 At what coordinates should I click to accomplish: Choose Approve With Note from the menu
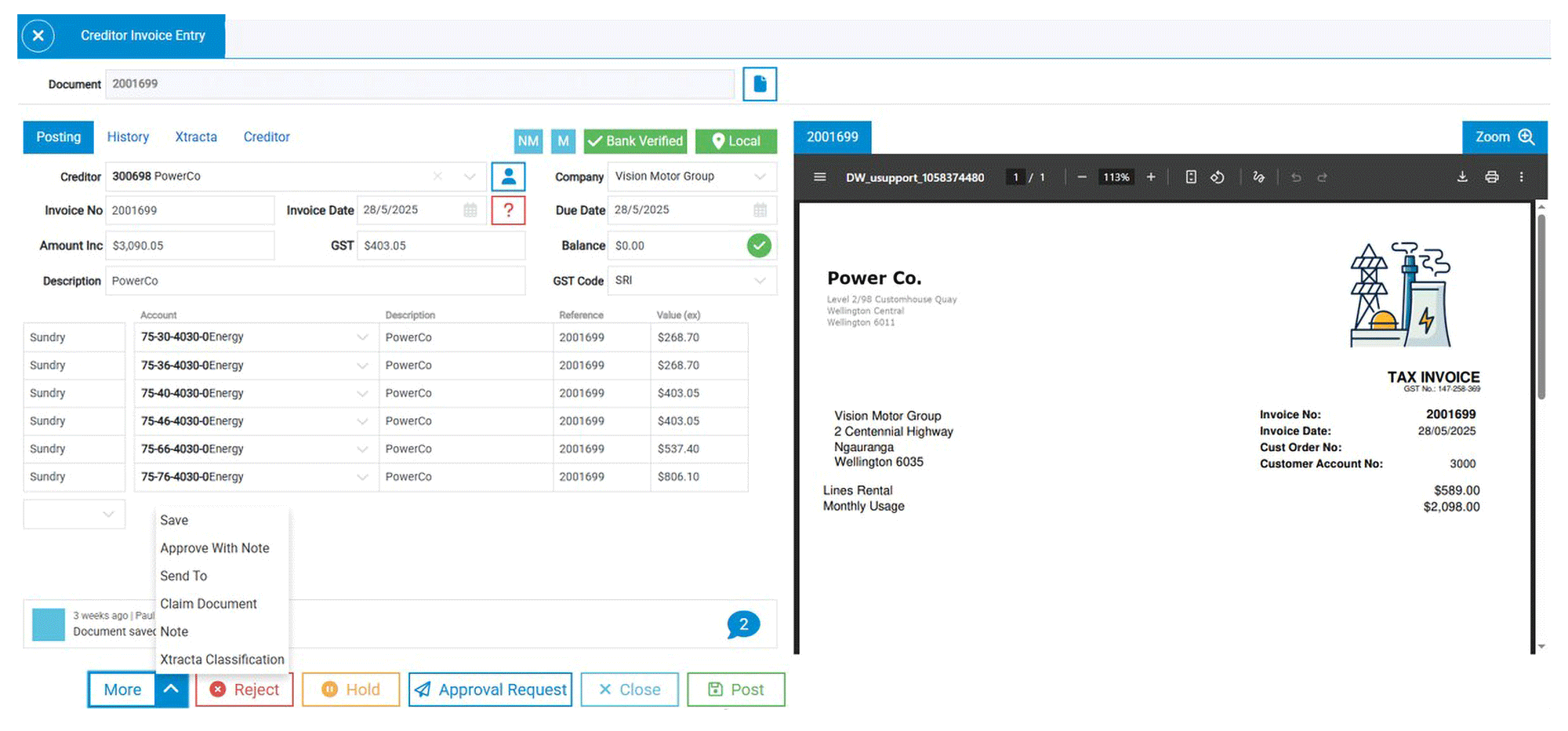pos(215,548)
